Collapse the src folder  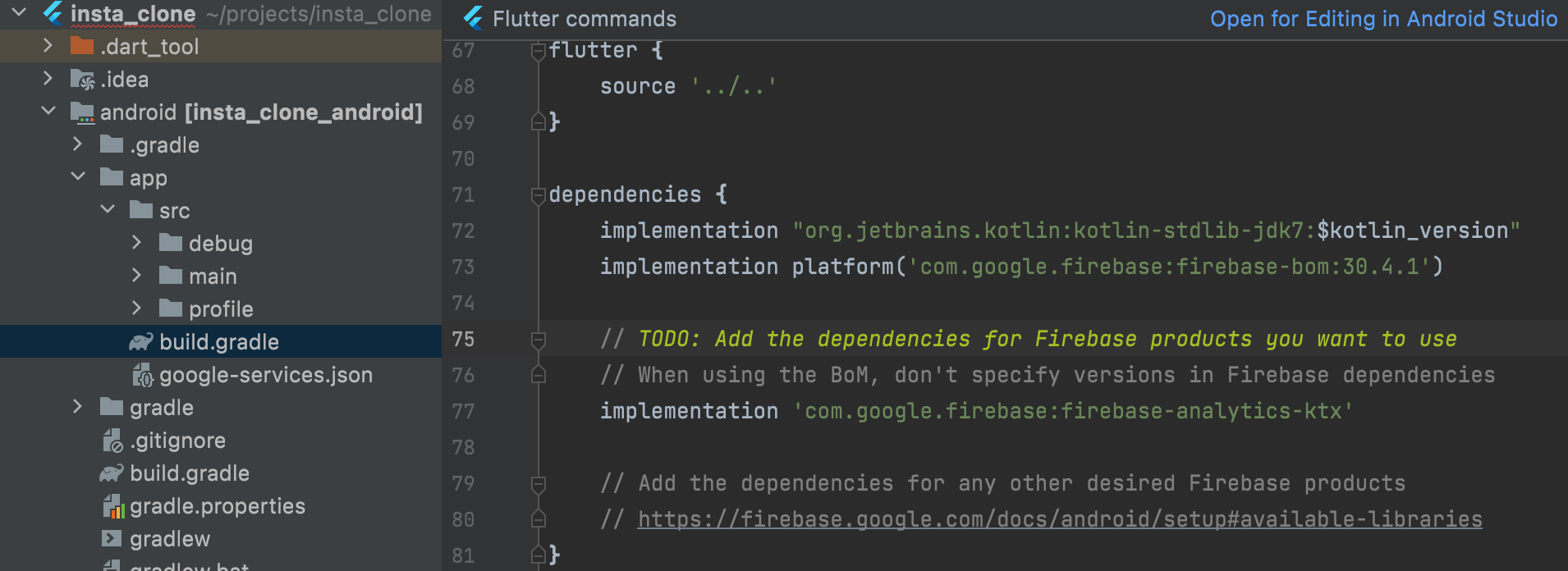108,209
